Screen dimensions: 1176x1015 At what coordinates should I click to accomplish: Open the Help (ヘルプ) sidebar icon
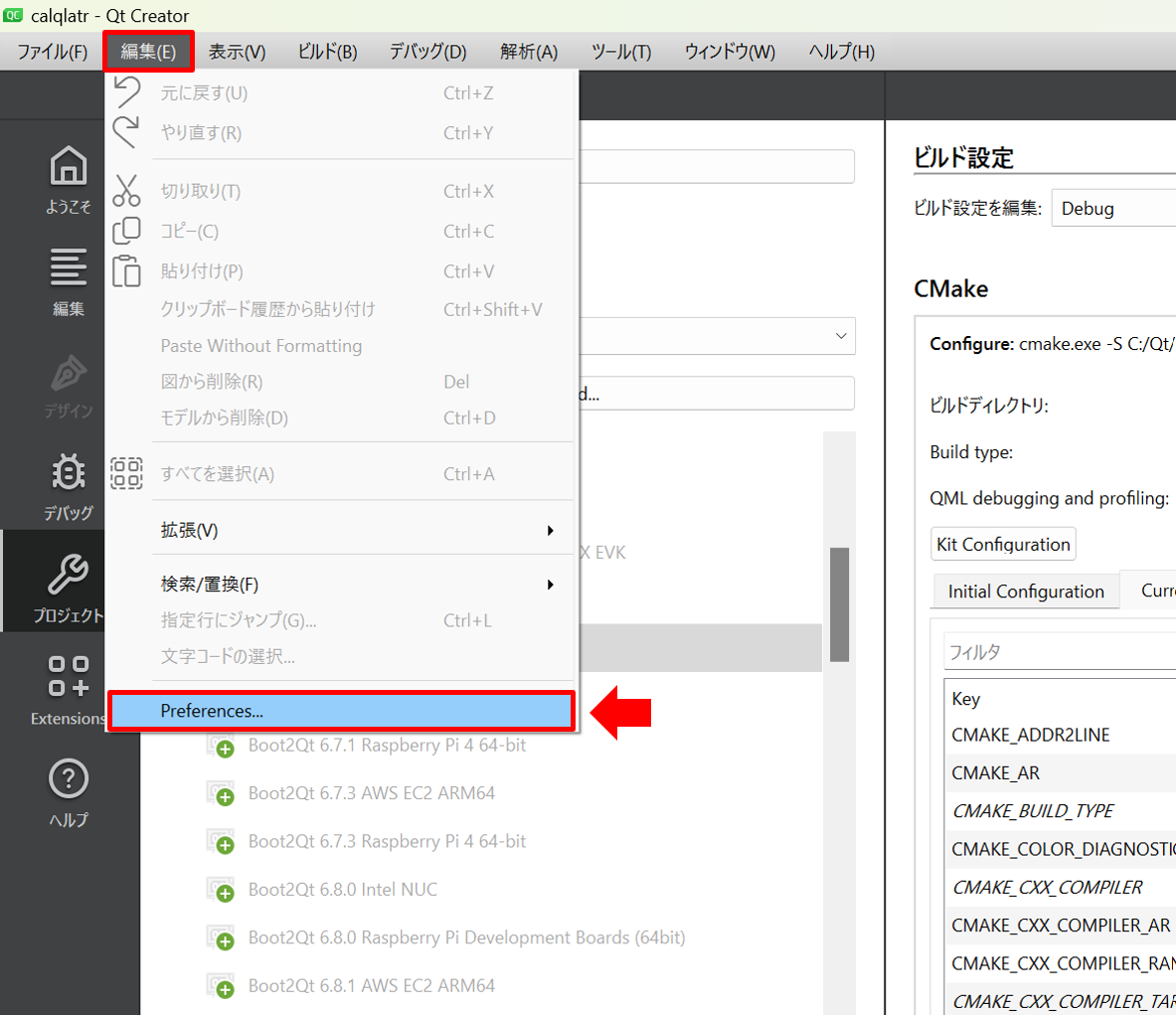point(68,792)
